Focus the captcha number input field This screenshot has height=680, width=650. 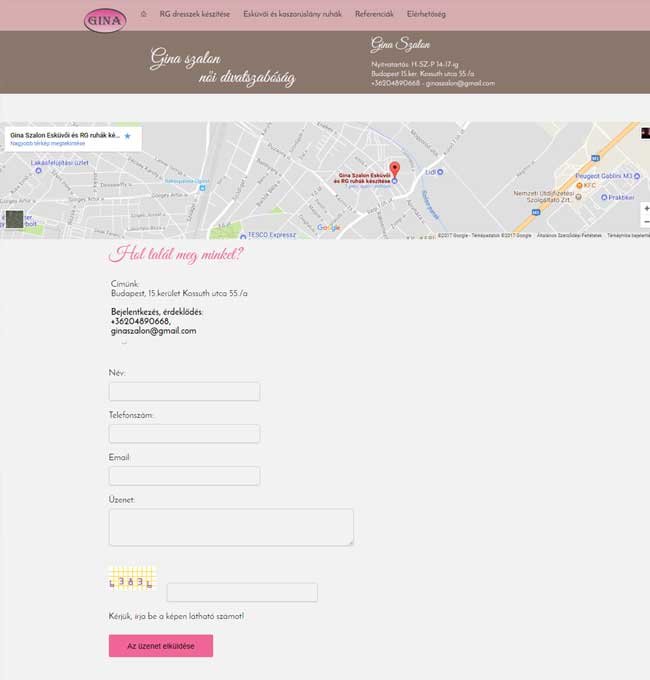(242, 592)
